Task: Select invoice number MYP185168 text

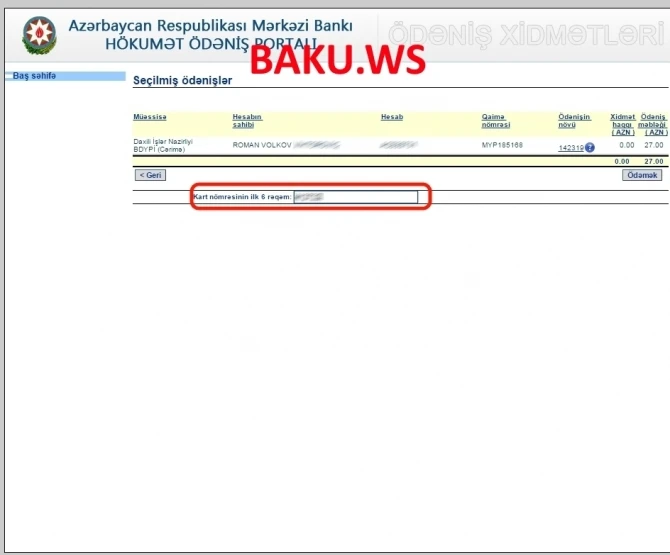Action: tap(502, 145)
